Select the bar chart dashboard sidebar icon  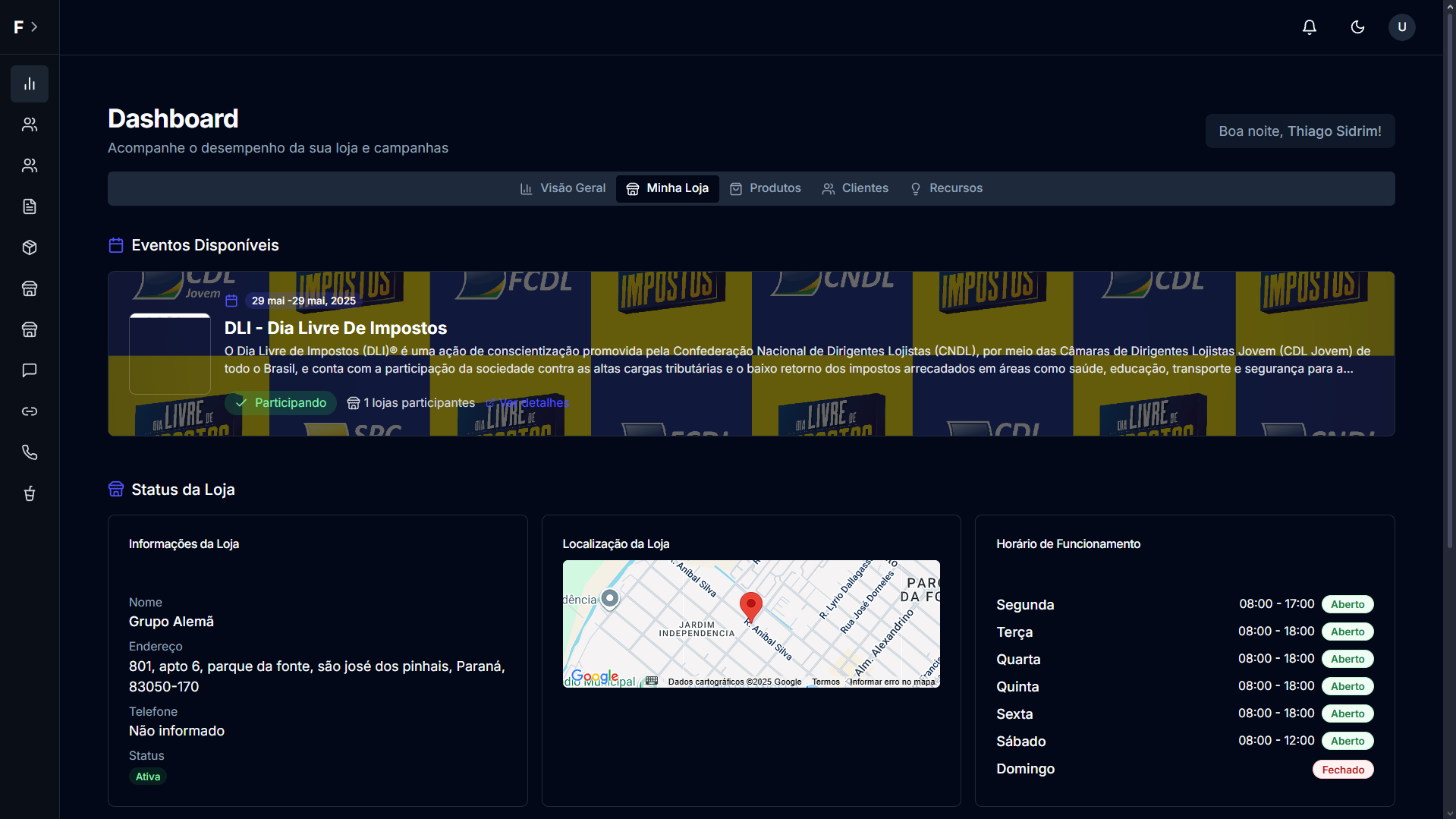30,83
